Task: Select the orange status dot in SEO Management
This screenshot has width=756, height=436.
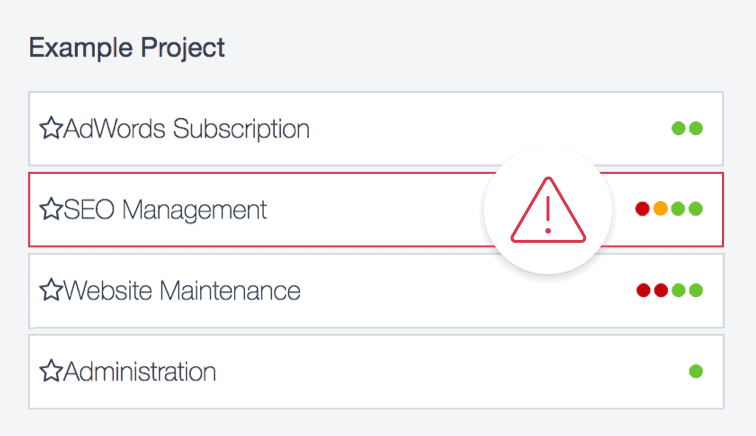Action: click(660, 209)
